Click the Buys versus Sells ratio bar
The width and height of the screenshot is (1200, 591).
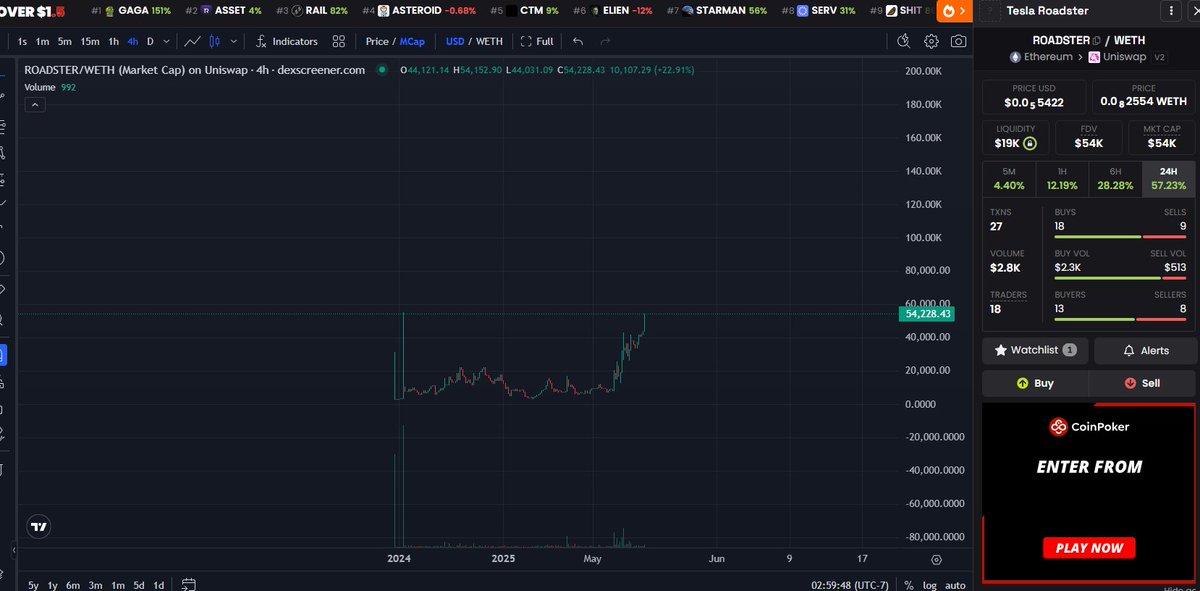1120,236
